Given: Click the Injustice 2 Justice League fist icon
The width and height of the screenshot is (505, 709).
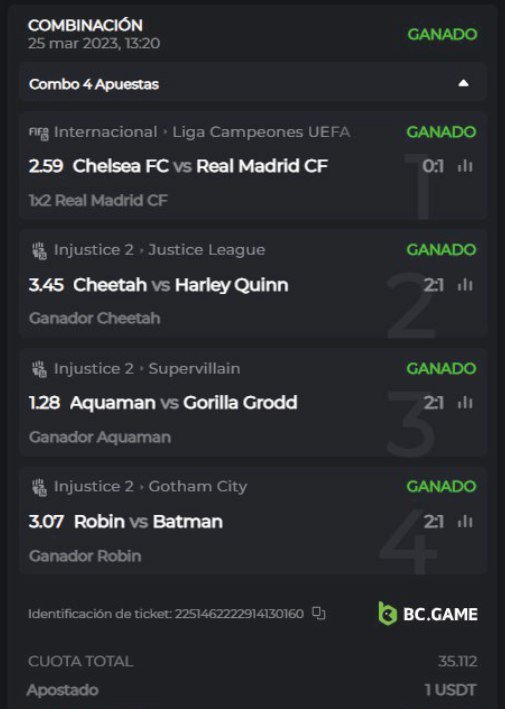Looking at the screenshot, I should (39, 251).
